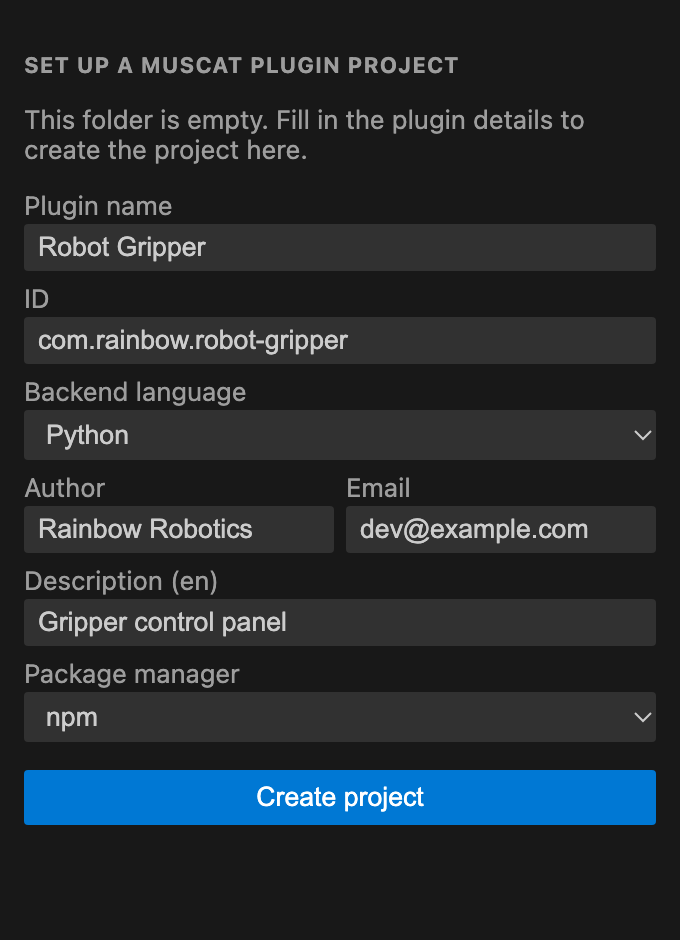Click the Author field with Rainbow Robotics

179,529
